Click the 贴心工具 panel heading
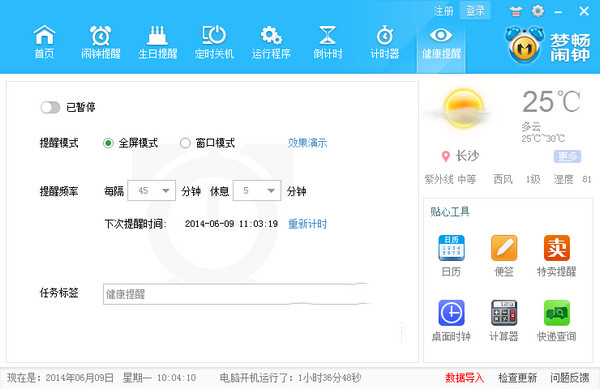This screenshot has width=600, height=389. click(x=450, y=212)
